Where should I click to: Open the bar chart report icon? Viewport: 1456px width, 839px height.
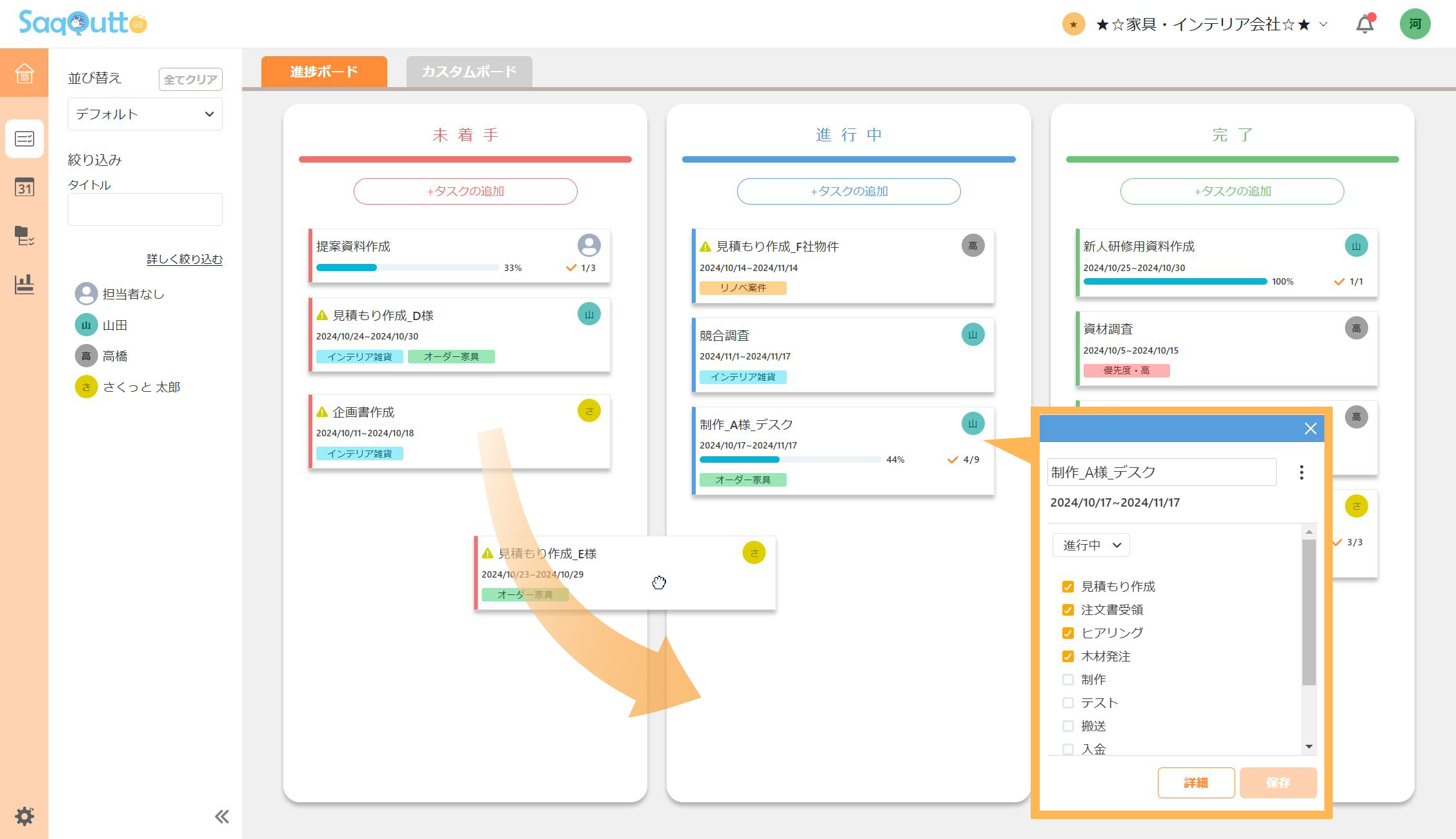pos(24,284)
